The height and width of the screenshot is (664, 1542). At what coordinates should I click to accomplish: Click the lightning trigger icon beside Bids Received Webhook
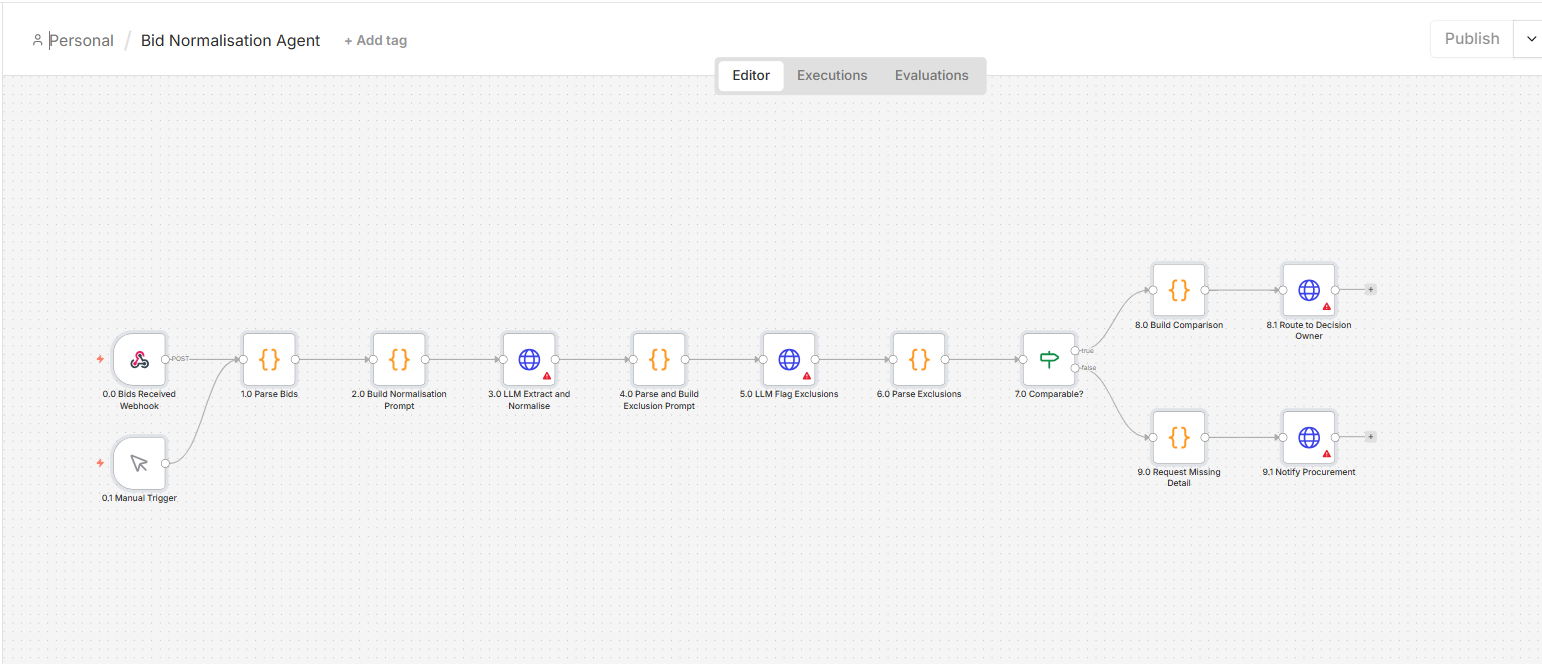click(x=100, y=359)
